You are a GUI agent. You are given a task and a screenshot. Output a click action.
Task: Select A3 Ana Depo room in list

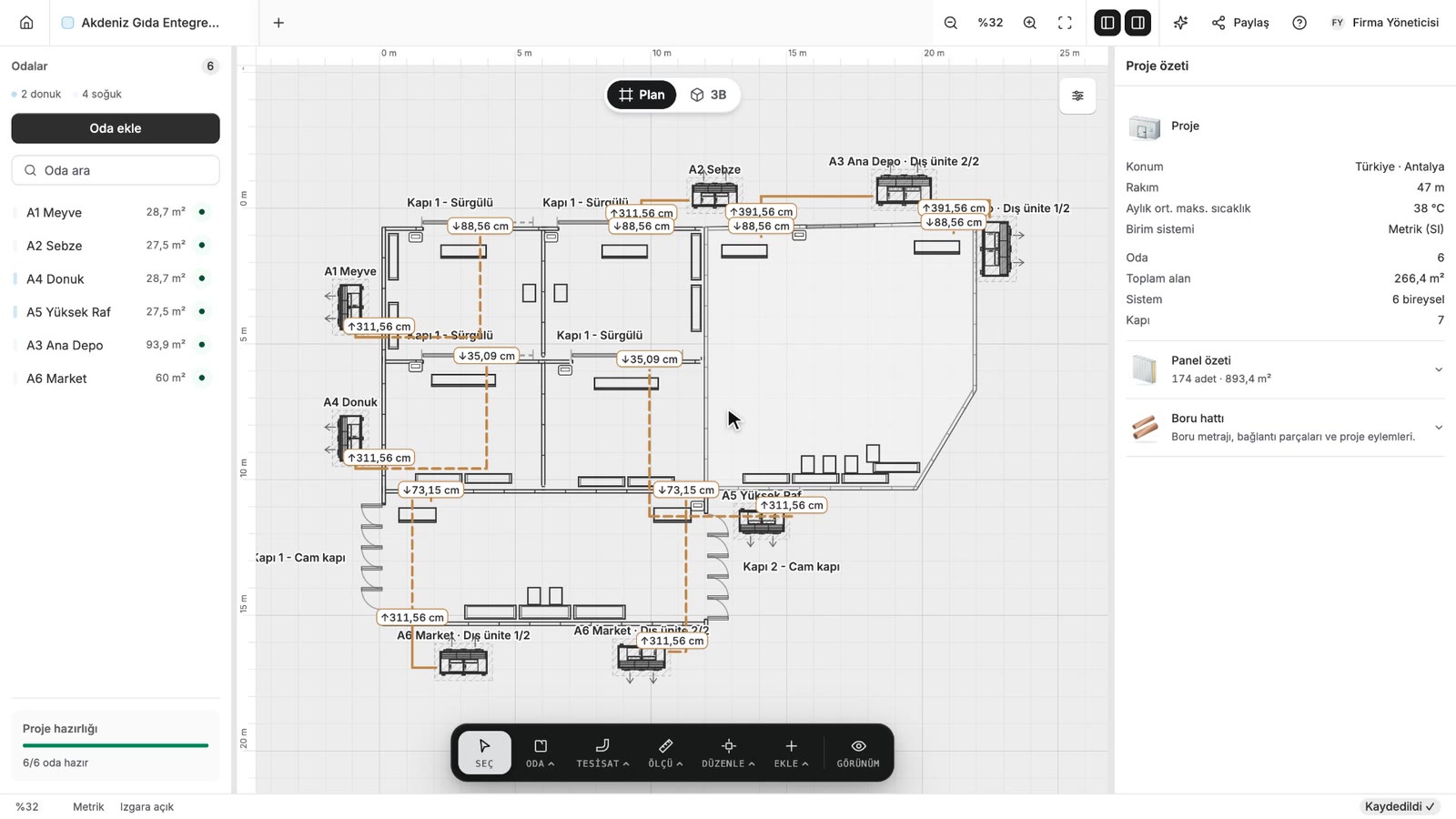[x=116, y=345]
